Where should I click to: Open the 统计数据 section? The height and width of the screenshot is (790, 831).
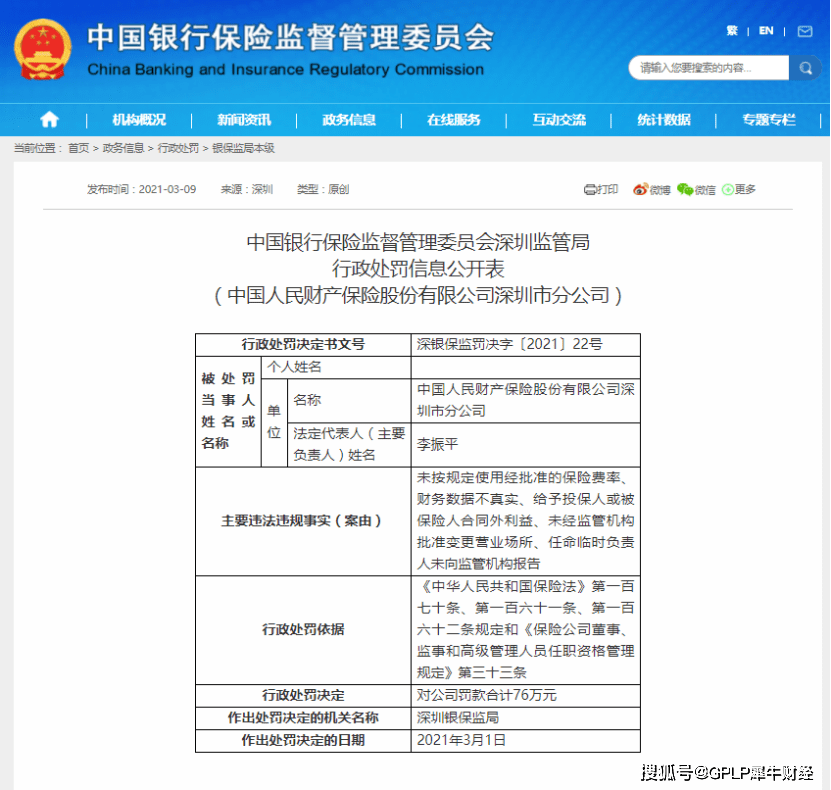tap(663, 119)
